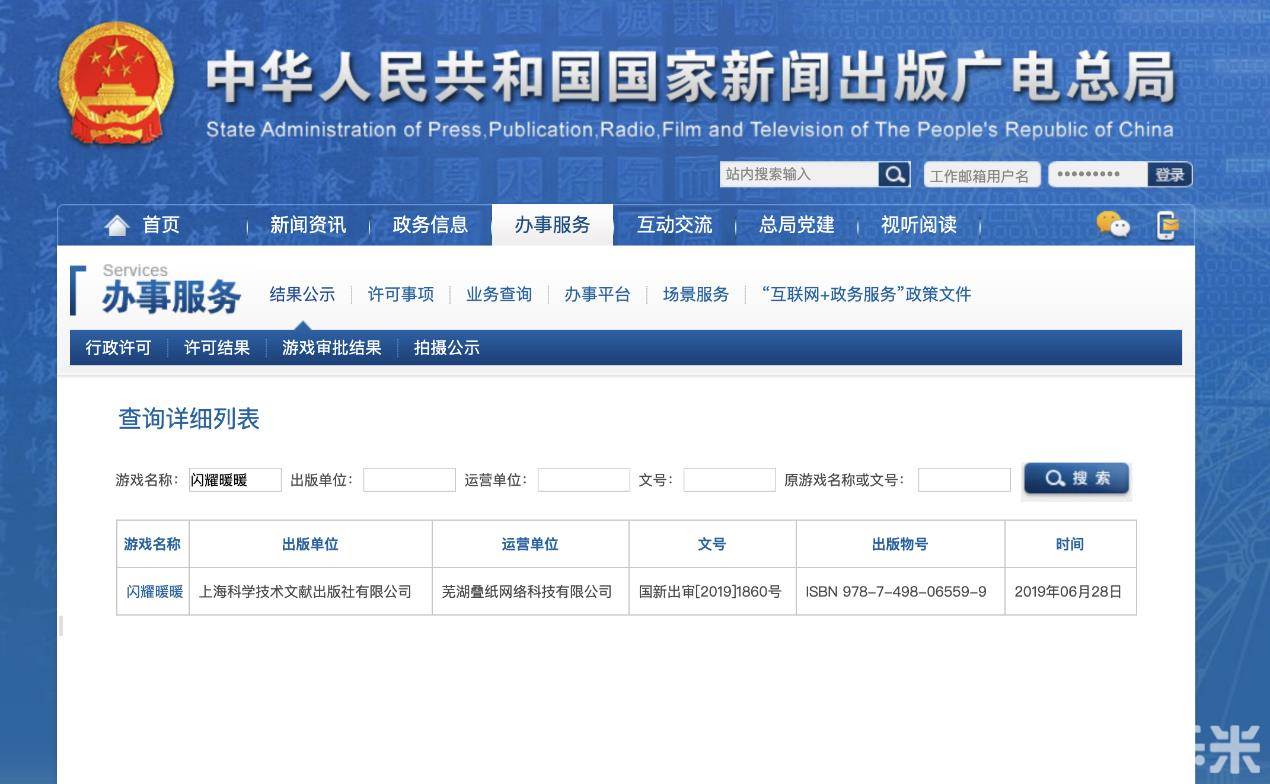Viewport: 1270px width, 784px height.
Task: Click the 工作邮箱用户名 username field
Action: click(x=982, y=175)
